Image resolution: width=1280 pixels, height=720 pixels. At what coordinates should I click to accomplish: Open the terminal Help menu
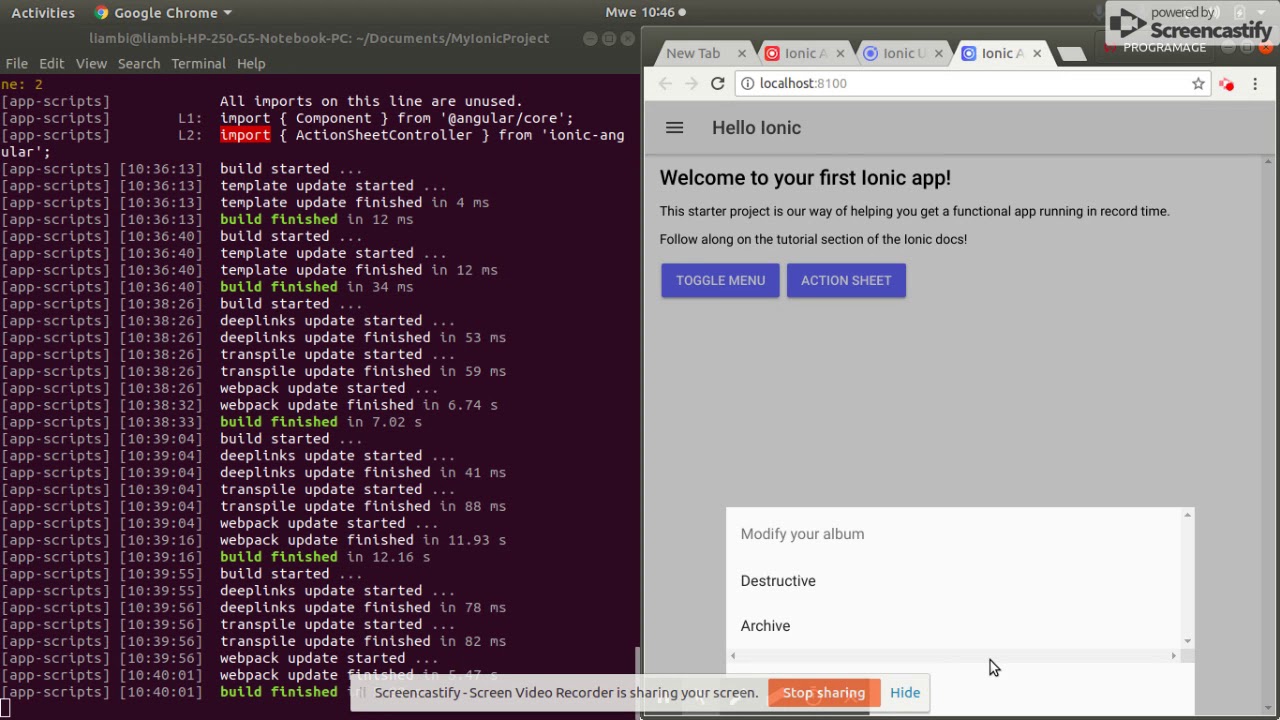[251, 63]
